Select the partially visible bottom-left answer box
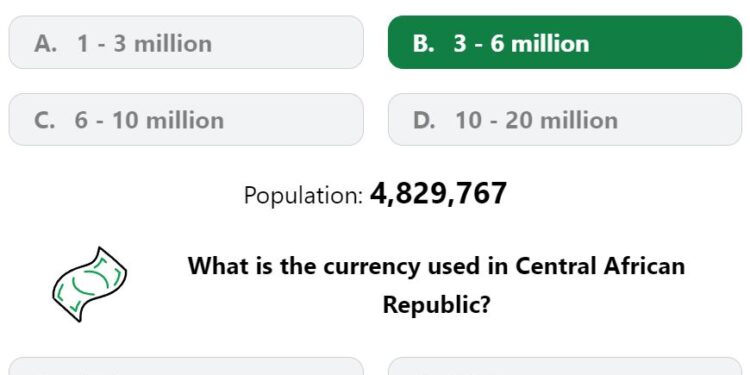 [x=186, y=366]
